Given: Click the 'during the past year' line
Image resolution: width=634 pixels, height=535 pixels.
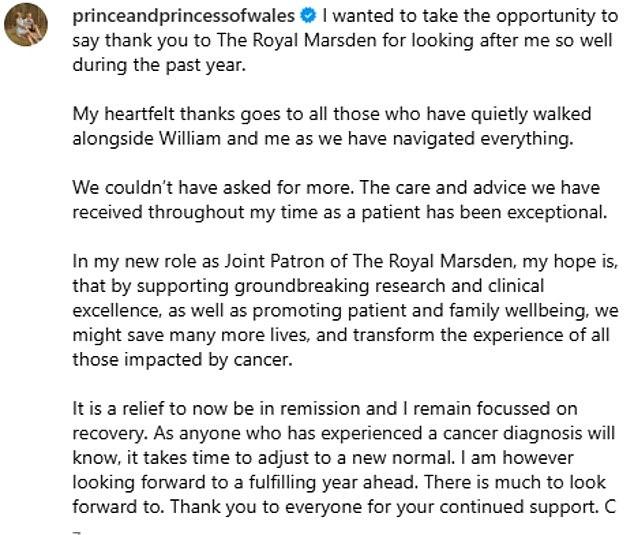Looking at the screenshot, I should click(159, 66).
